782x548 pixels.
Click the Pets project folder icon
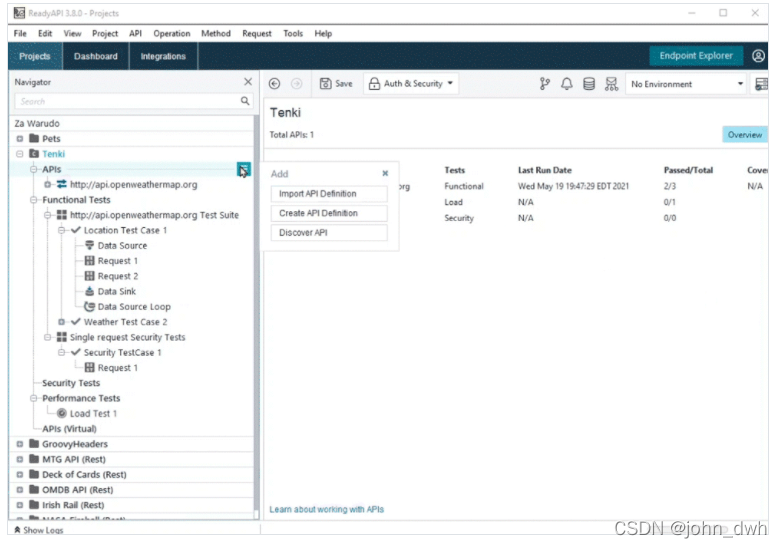34,138
